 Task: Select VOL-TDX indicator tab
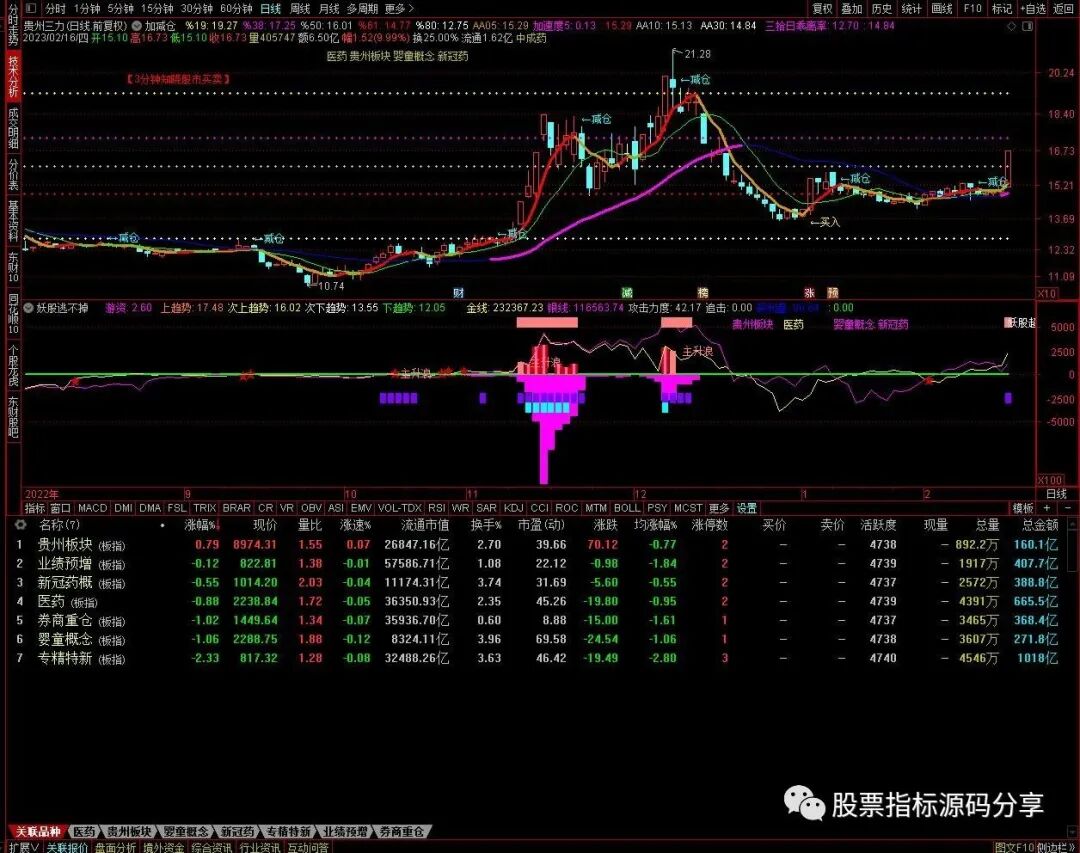[x=399, y=508]
